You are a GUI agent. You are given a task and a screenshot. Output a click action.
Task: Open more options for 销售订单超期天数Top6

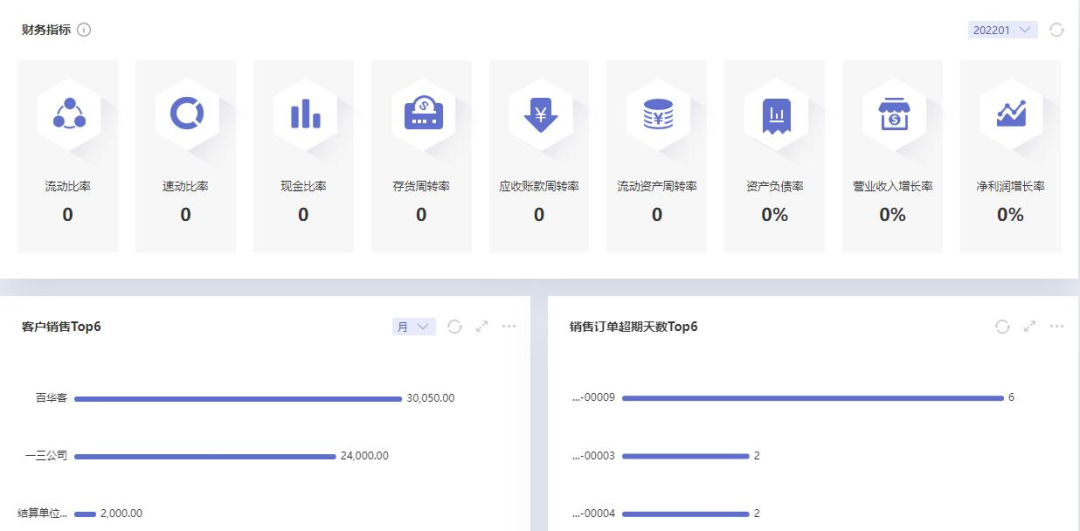point(1057,326)
